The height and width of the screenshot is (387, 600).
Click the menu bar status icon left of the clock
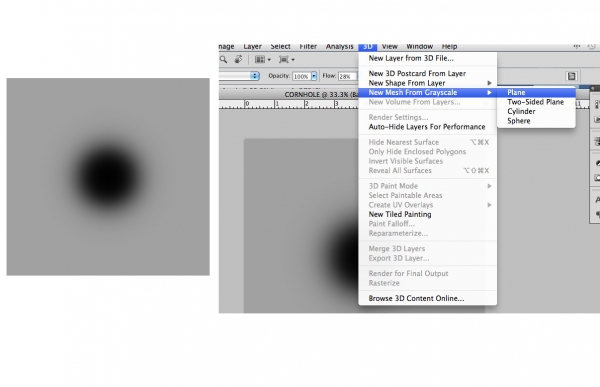click(577, 46)
